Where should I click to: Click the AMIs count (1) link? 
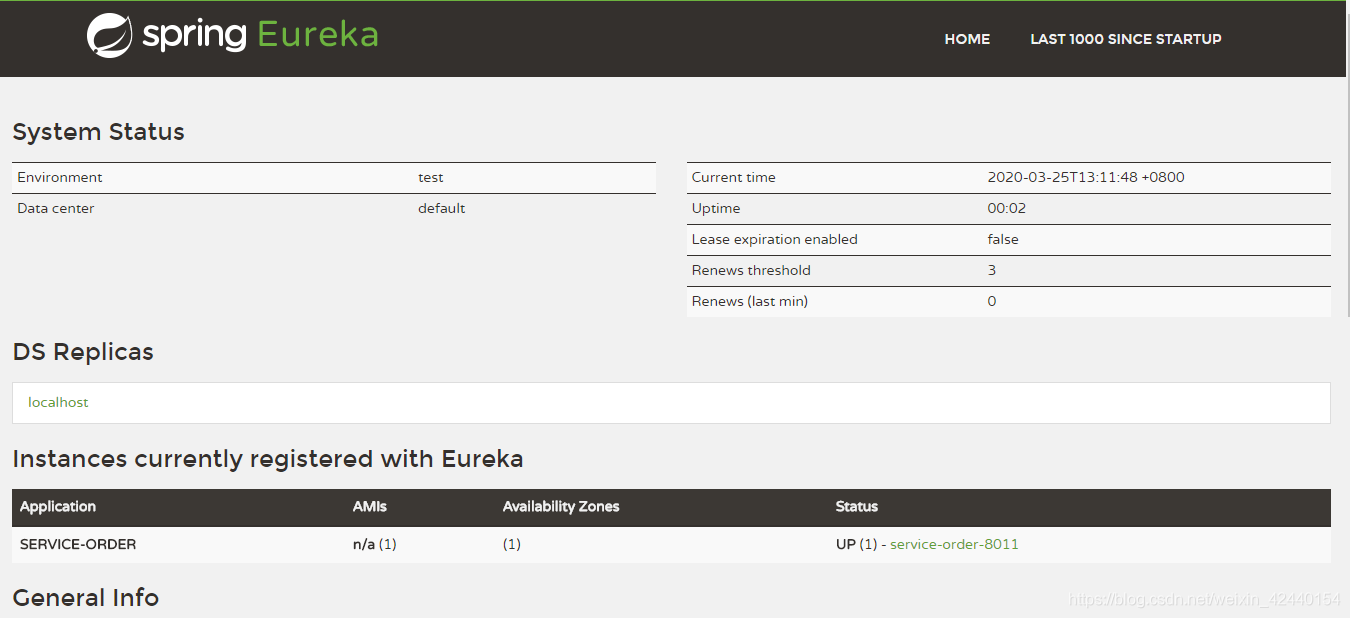click(388, 545)
